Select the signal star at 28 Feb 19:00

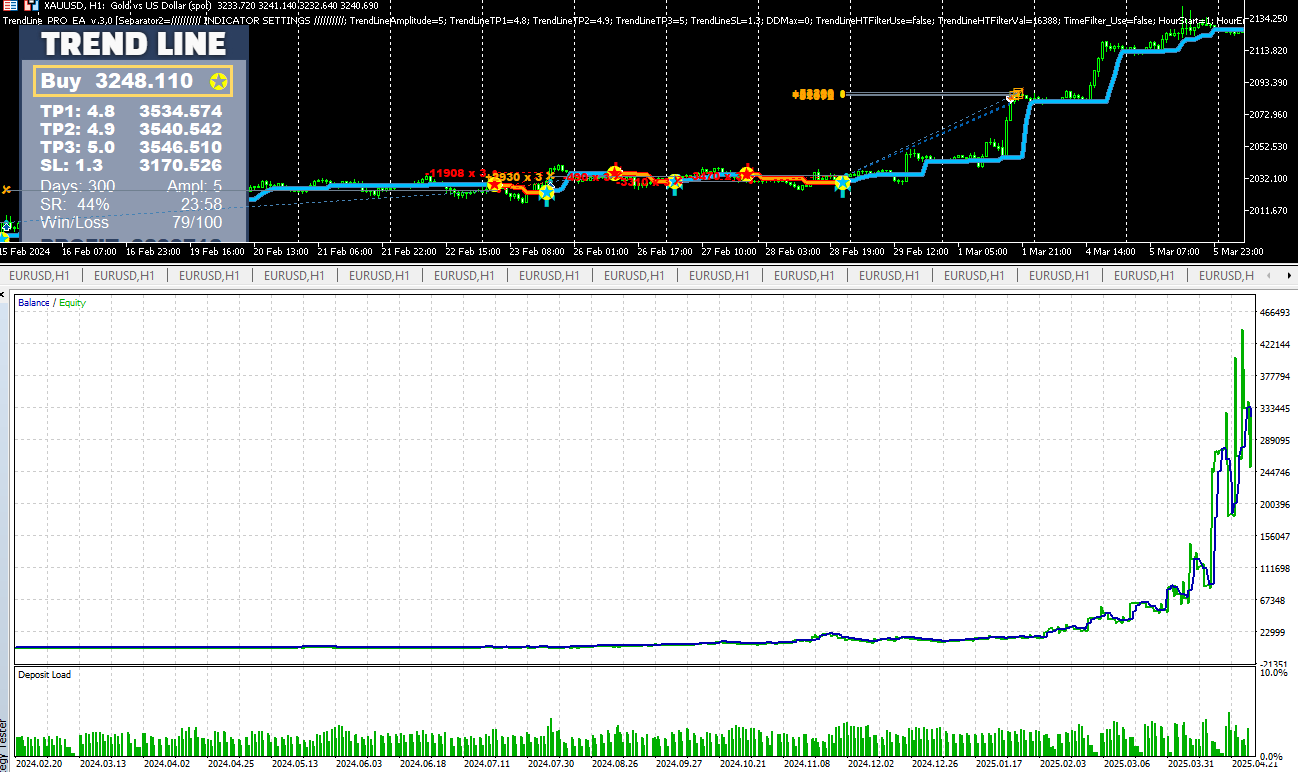[843, 183]
